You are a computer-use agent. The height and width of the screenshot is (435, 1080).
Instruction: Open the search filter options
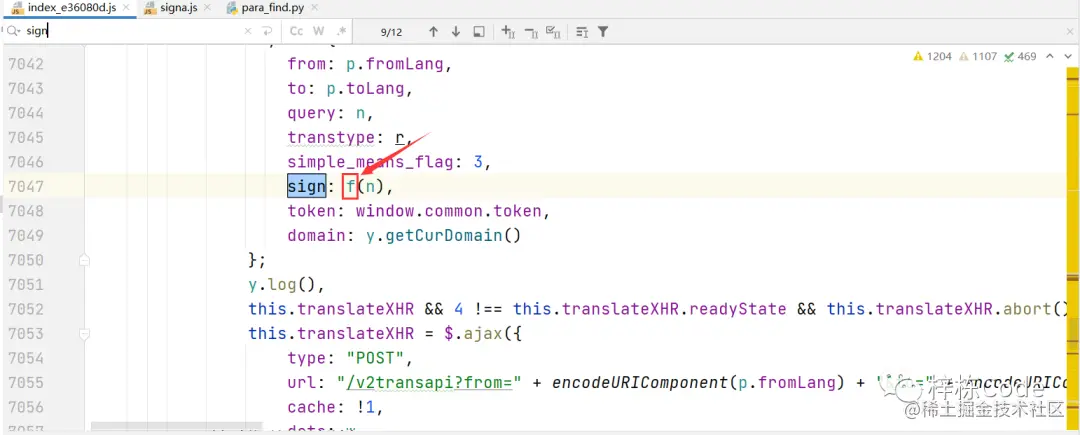tap(603, 32)
